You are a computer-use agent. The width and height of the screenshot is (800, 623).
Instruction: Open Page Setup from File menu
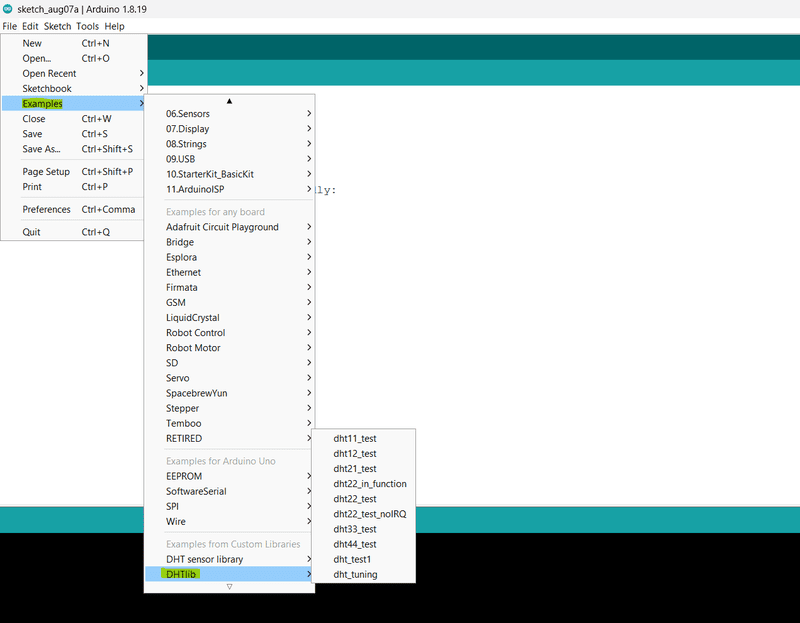pos(73,171)
